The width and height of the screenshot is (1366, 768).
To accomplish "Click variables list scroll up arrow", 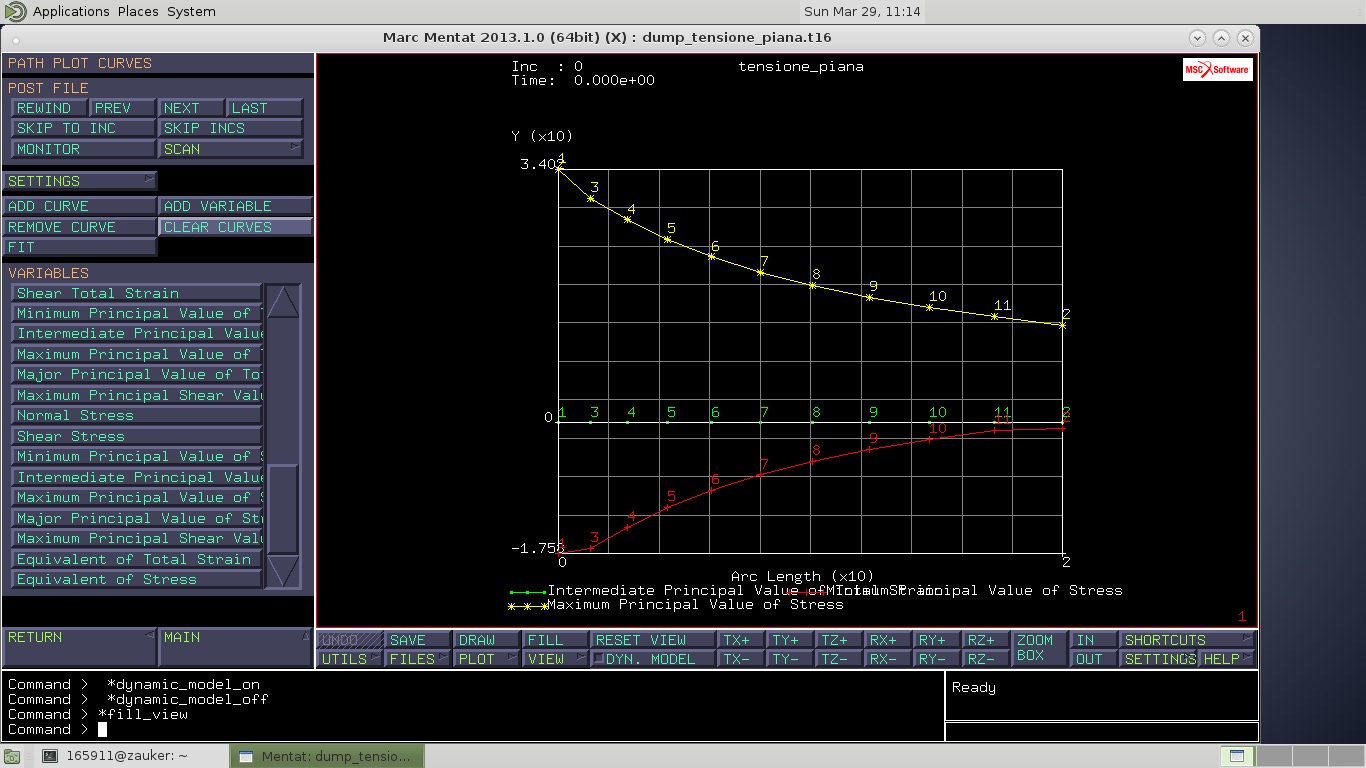I will pyautogui.click(x=284, y=302).
